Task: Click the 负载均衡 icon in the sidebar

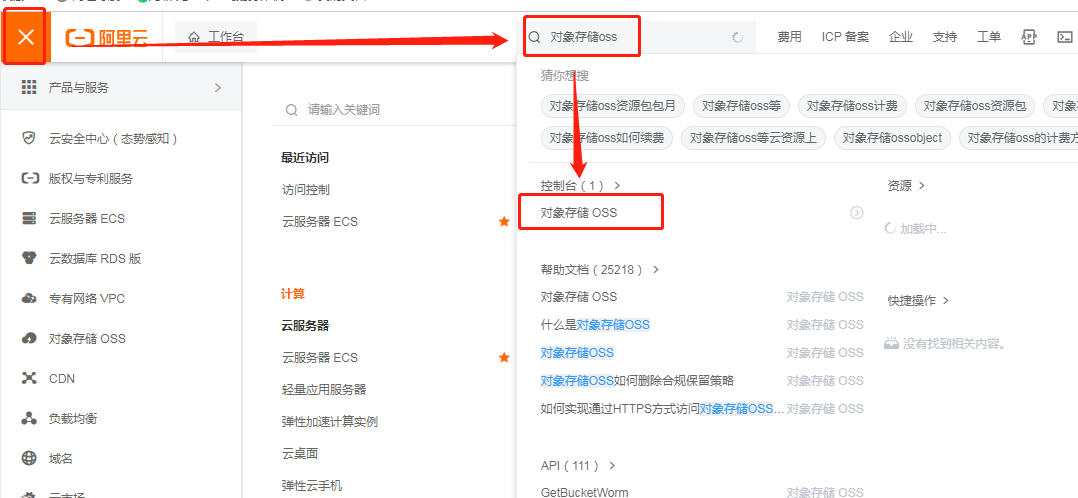Action: pos(29,418)
